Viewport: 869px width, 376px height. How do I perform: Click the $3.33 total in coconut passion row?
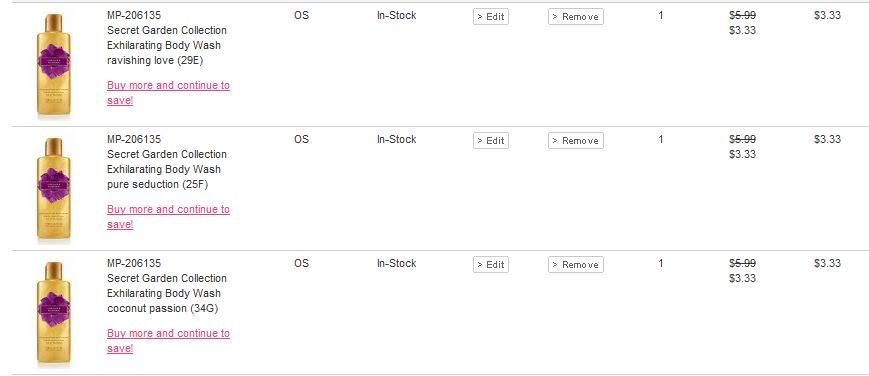[x=827, y=263]
